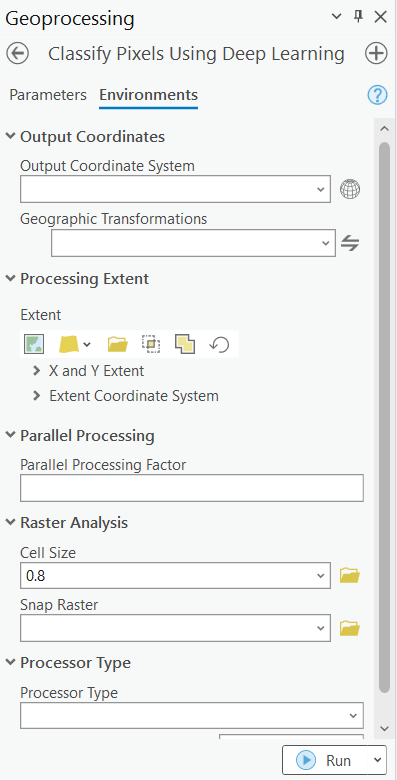The height and width of the screenshot is (780, 397).
Task: Open the help question mark icon
Action: 378,95
